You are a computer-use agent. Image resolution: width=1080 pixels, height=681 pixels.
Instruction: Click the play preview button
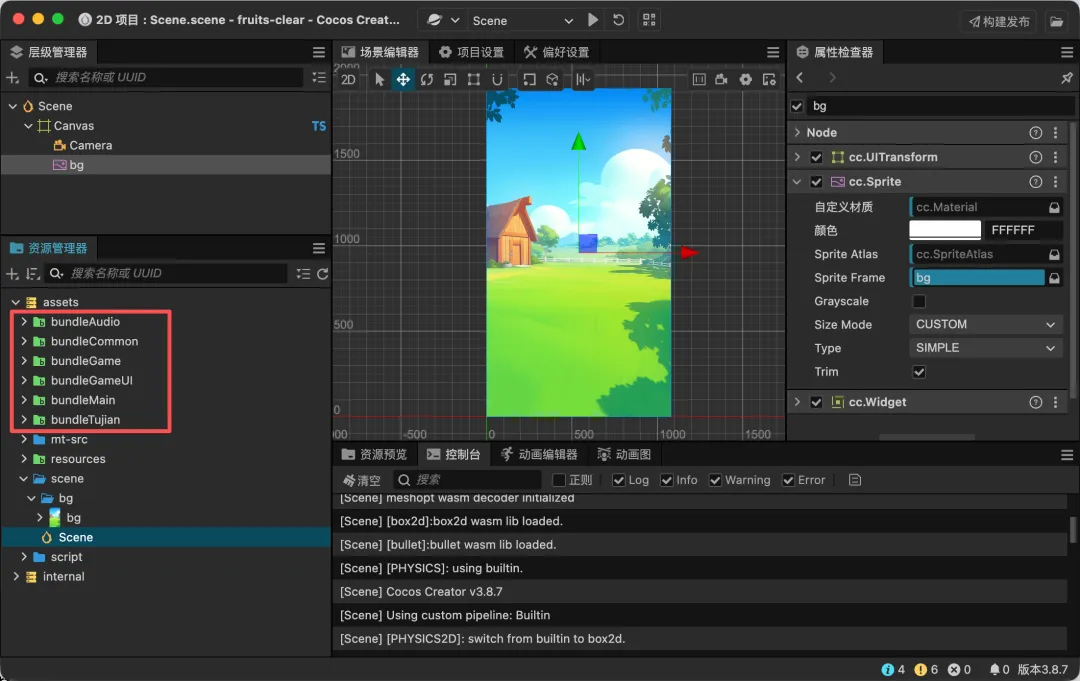click(x=594, y=20)
